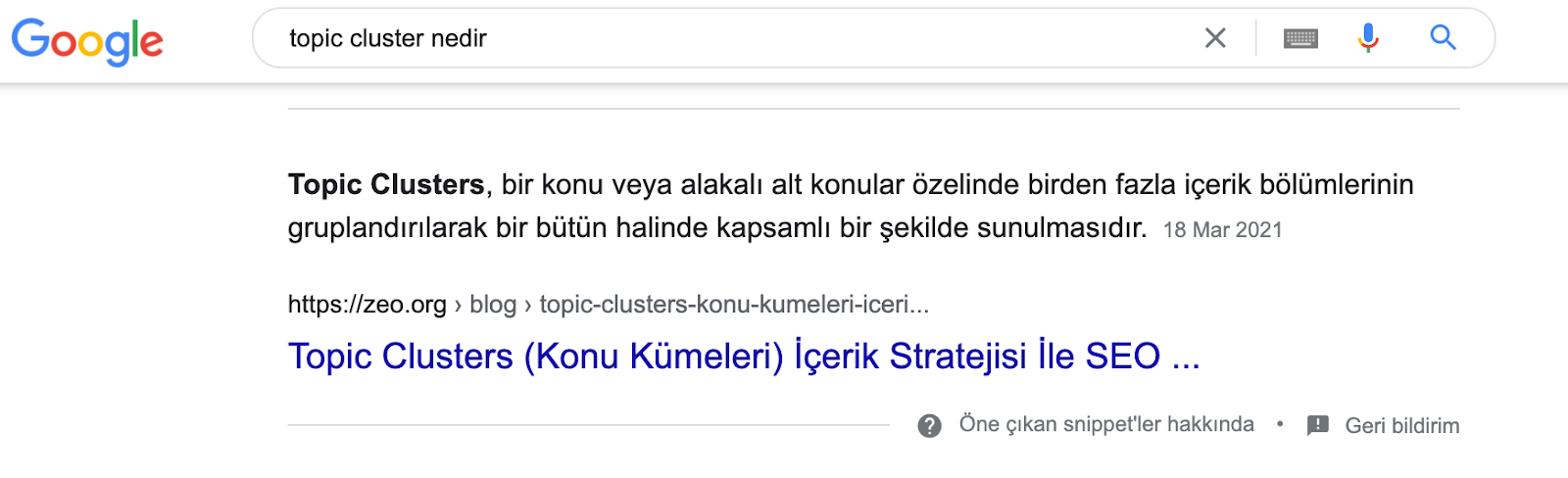Click the snippet line starting 'gruplandırılarak'
The image size is (1568, 478).
click(717, 228)
